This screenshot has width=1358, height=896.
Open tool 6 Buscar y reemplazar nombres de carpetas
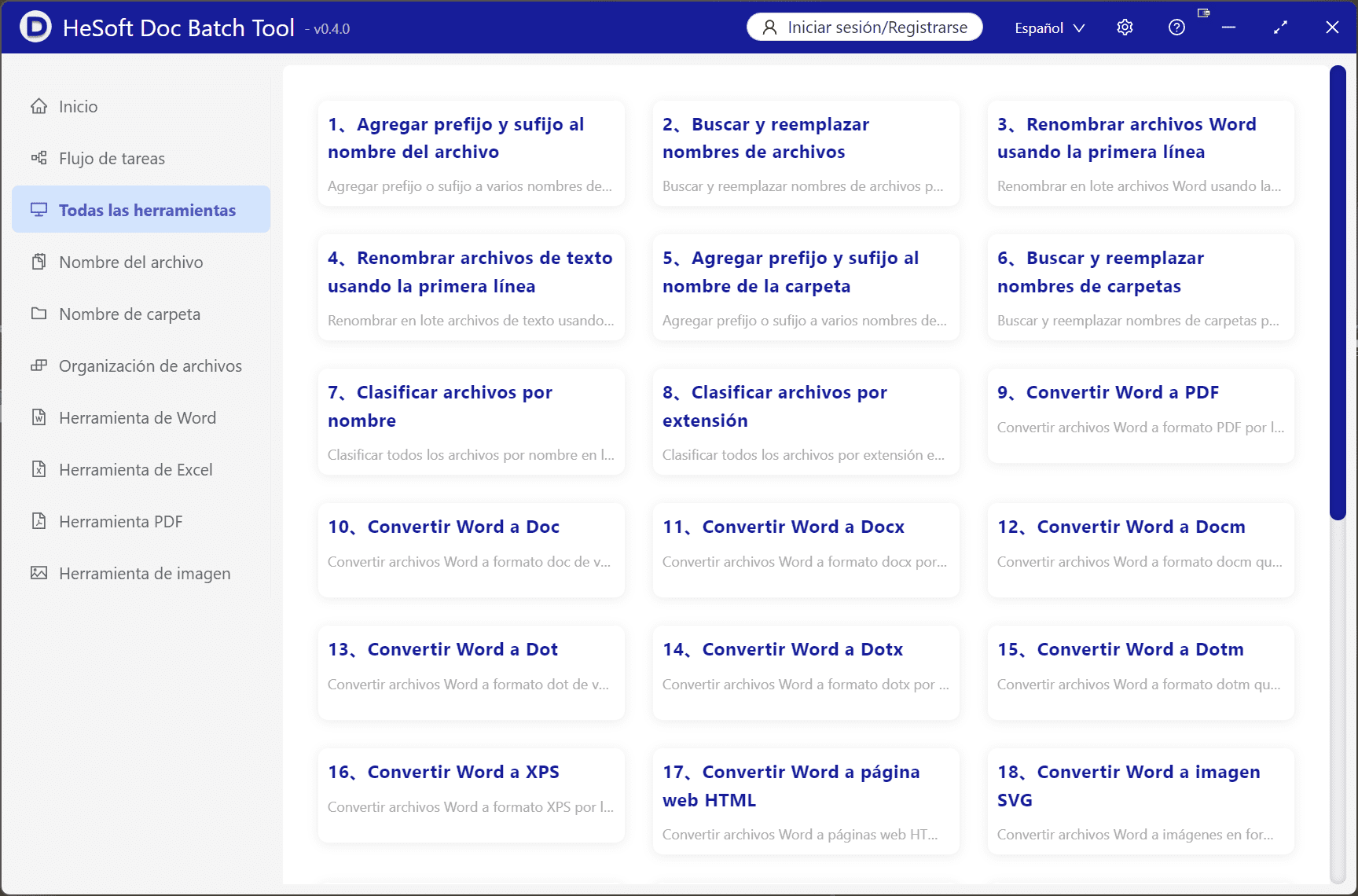[x=1141, y=288]
